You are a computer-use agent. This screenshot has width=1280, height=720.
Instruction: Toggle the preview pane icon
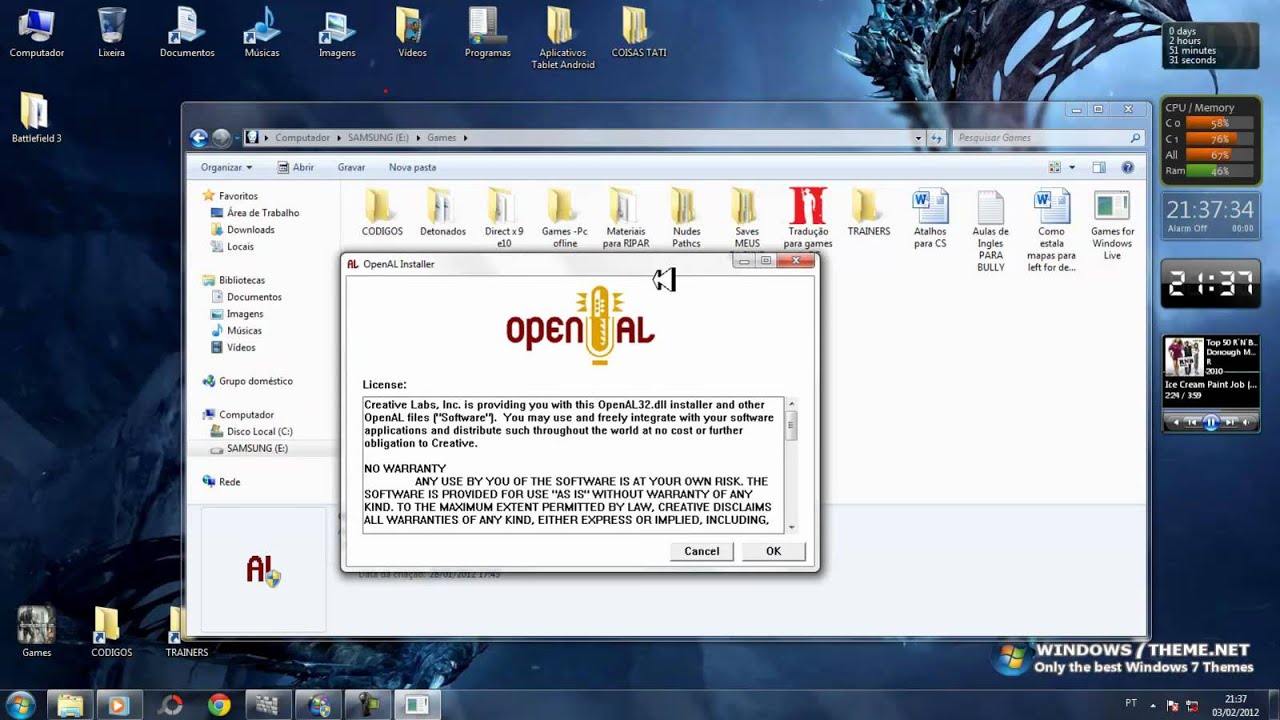pos(1099,167)
